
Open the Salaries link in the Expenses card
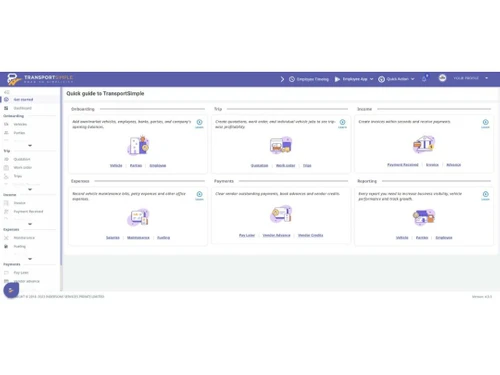point(113,237)
